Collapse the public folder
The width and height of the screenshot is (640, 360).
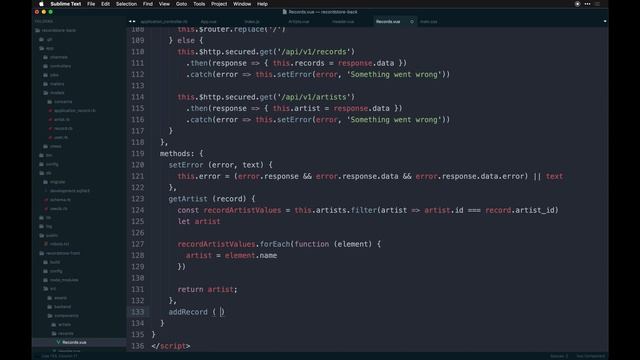click(x=49, y=236)
